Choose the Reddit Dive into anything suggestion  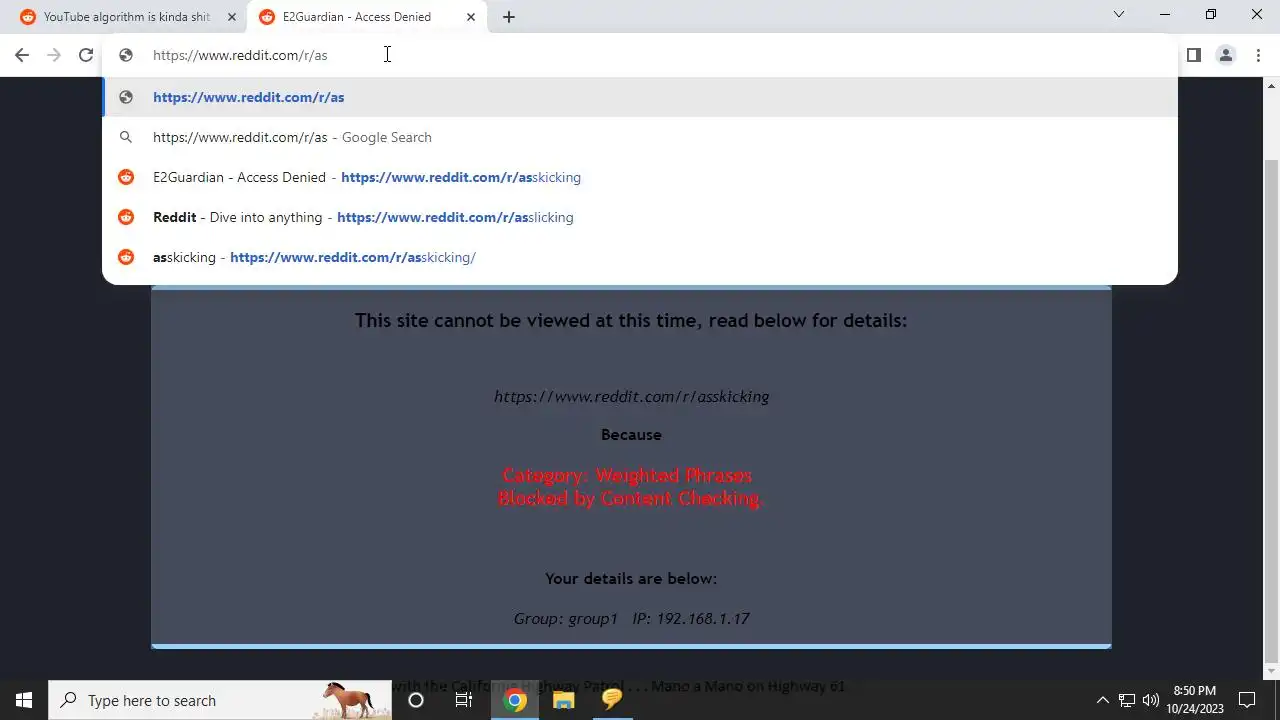(640, 217)
